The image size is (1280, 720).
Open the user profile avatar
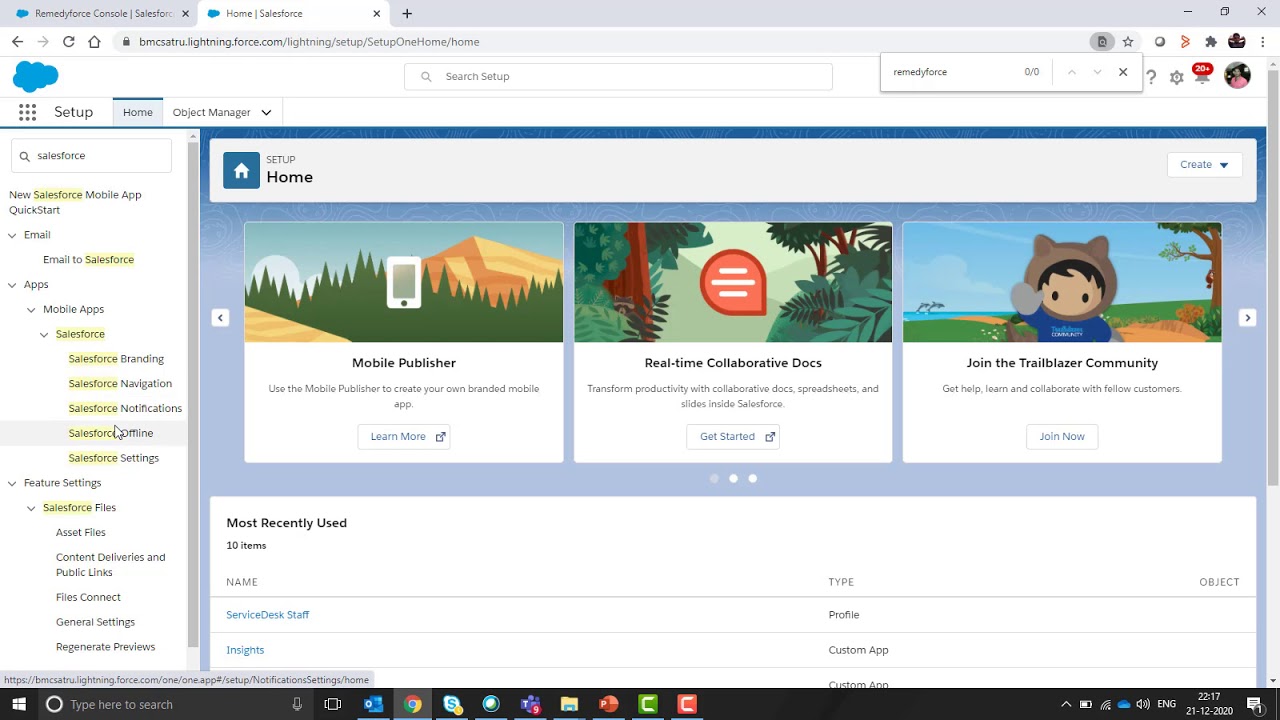[1237, 76]
